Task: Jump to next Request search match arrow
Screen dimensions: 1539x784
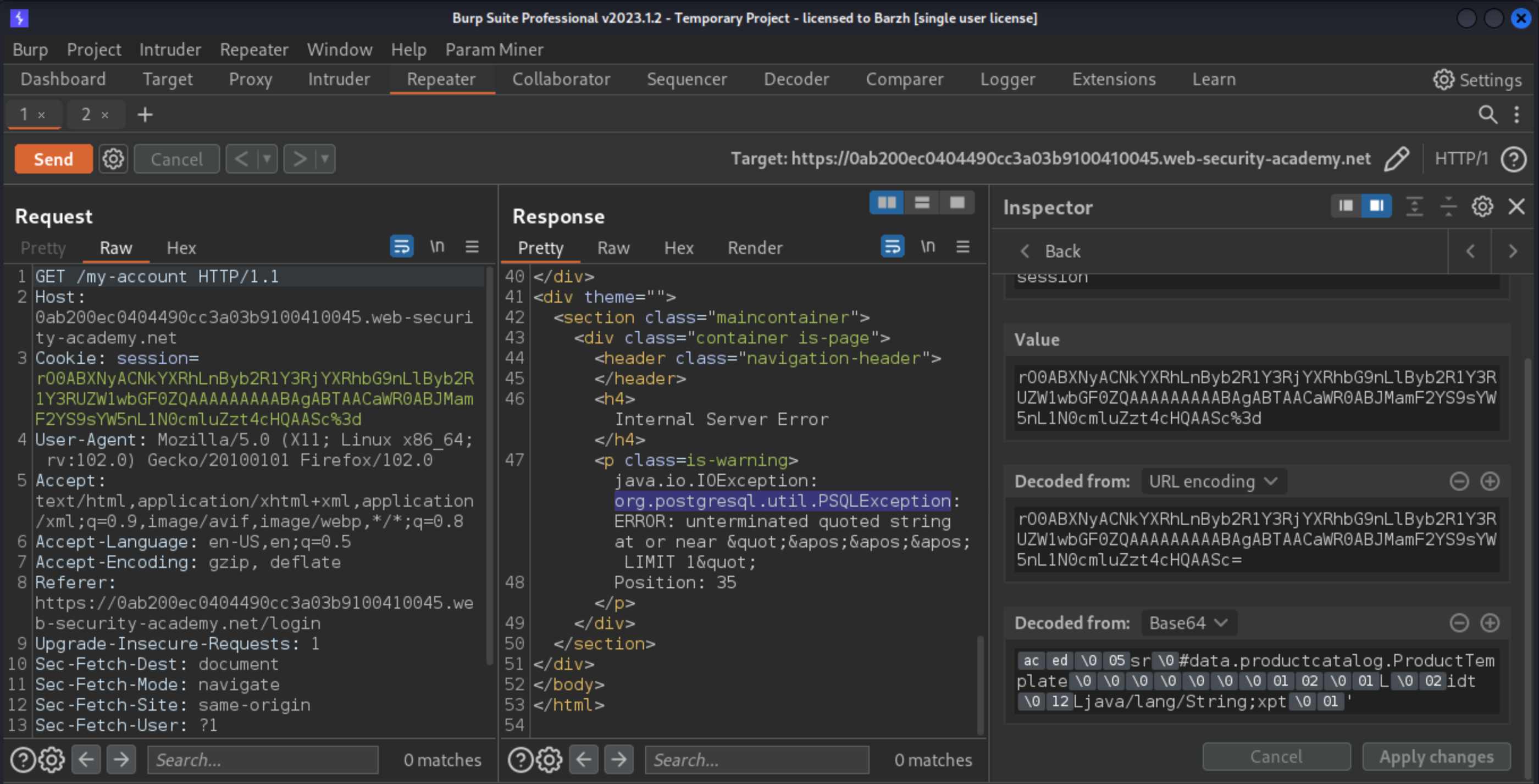Action: pyautogui.click(x=121, y=759)
